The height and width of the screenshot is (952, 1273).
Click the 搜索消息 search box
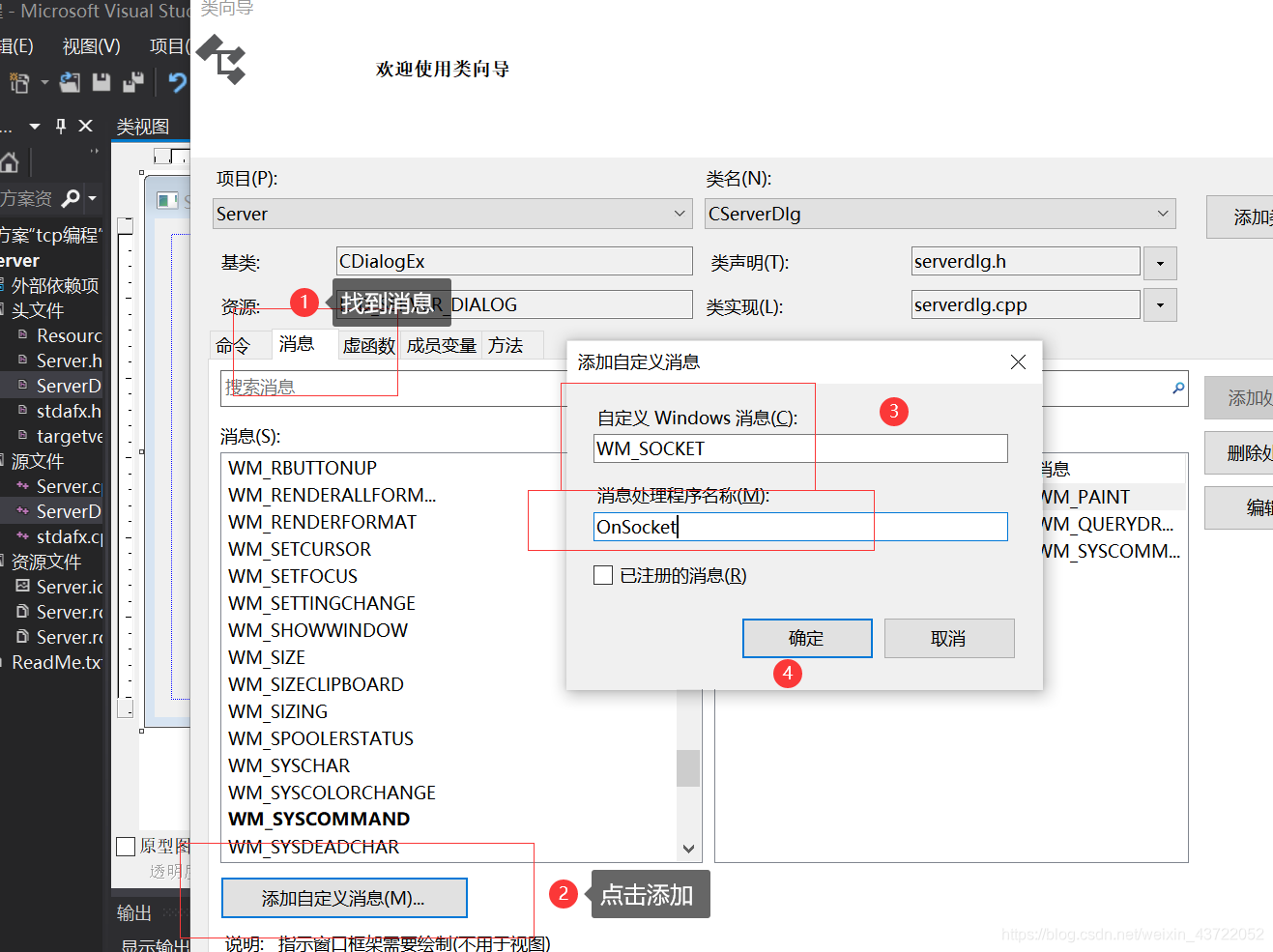(x=393, y=387)
